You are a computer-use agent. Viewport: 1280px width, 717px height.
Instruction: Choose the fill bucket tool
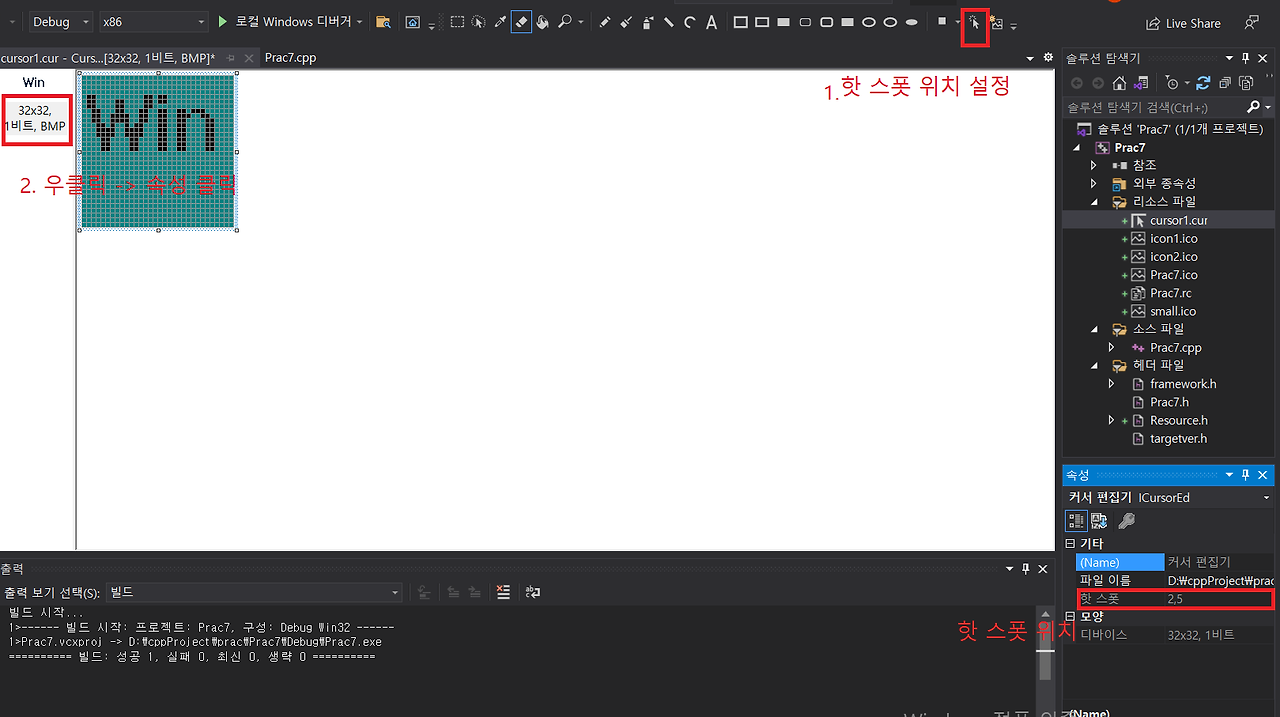coord(542,22)
